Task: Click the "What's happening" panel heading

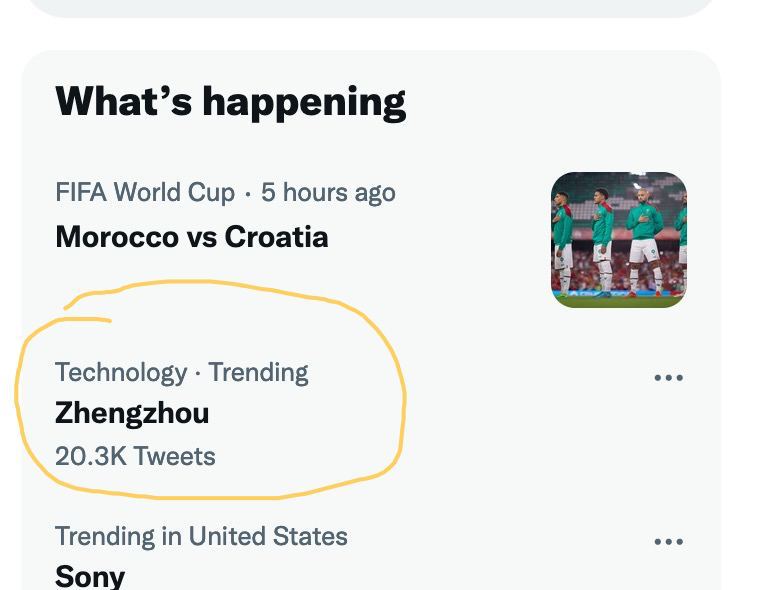Action: coord(230,102)
